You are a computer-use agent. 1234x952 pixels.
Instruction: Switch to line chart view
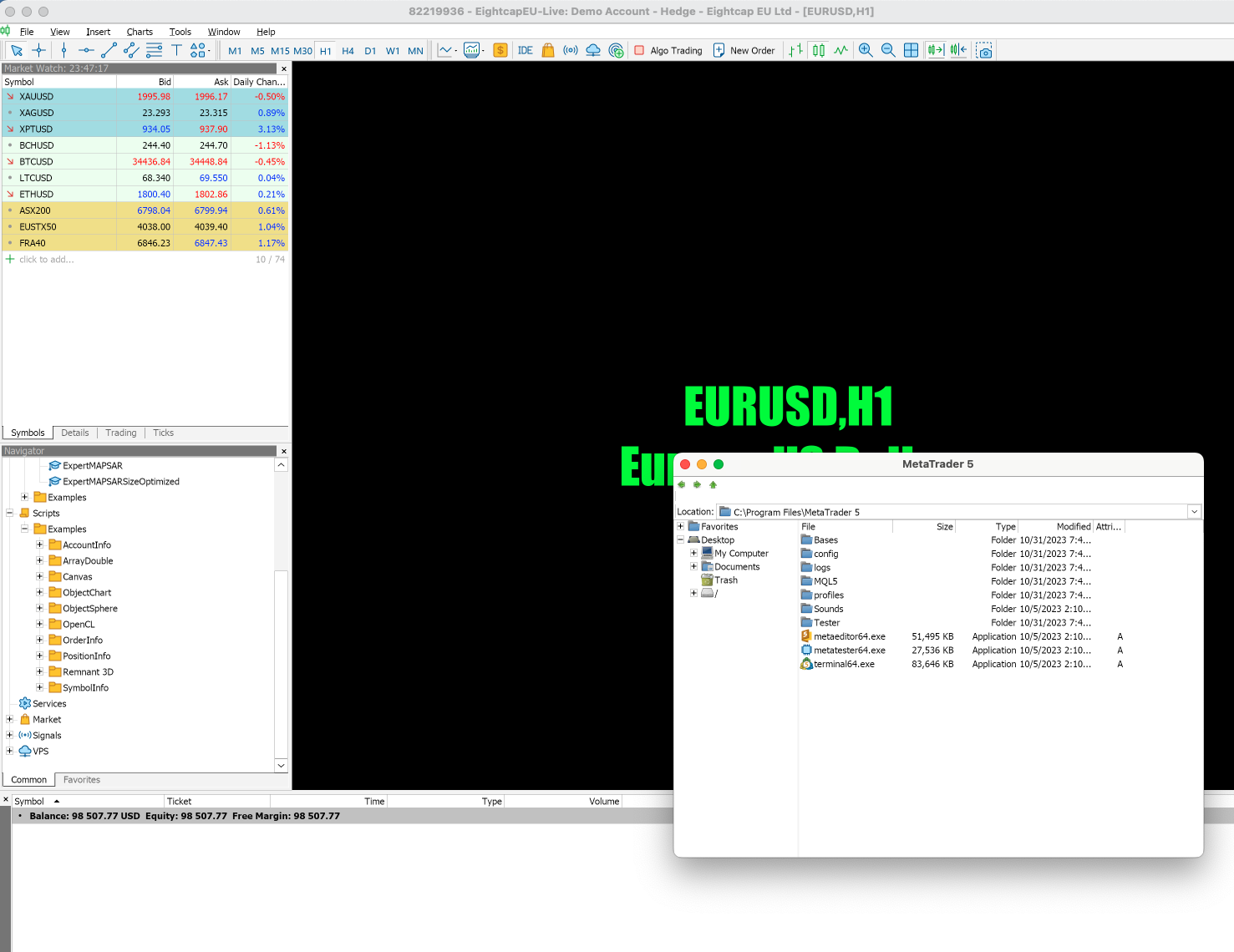(x=841, y=51)
